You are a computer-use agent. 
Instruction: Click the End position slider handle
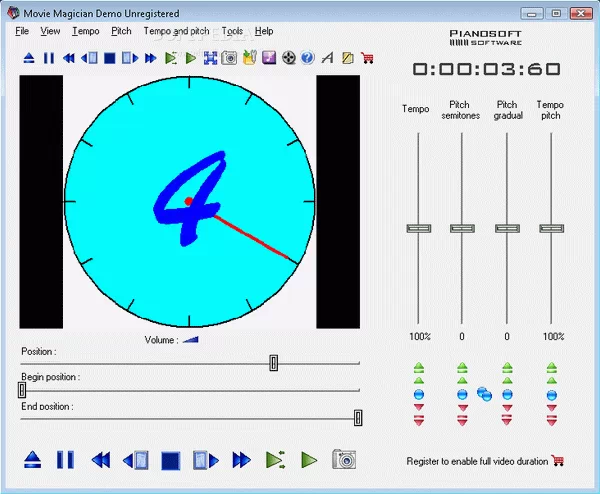pyautogui.click(x=358, y=418)
